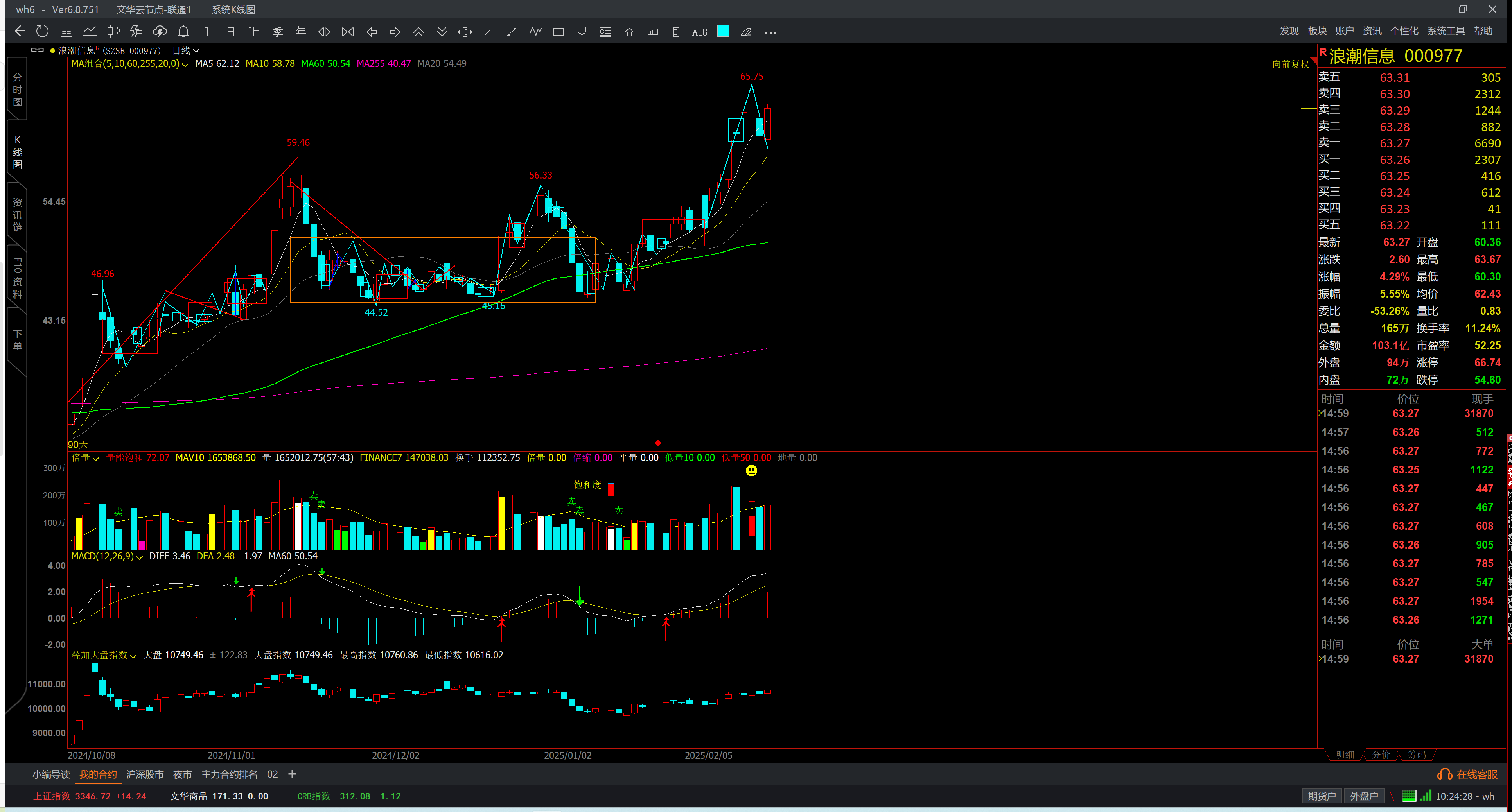Click the link chain icon beside stock name
1512x812 pixels.
38,50
